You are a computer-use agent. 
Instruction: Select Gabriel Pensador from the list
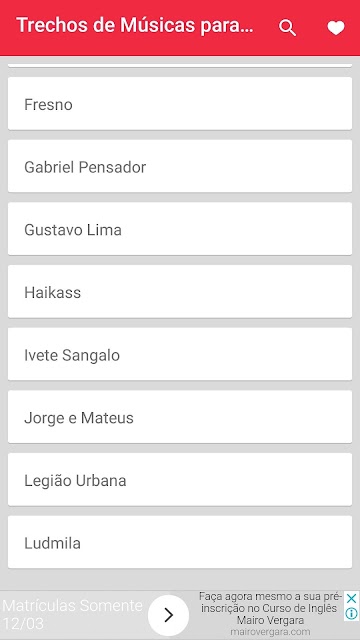point(180,167)
